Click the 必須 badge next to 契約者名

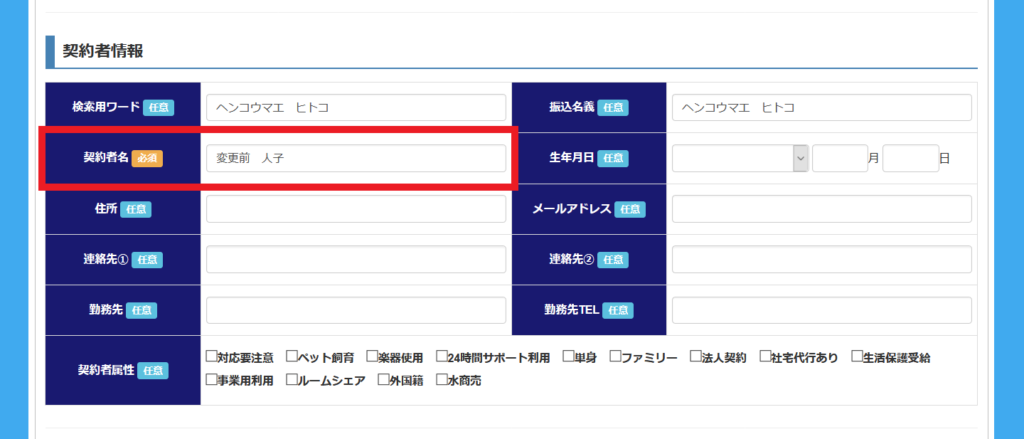[x=148, y=159]
